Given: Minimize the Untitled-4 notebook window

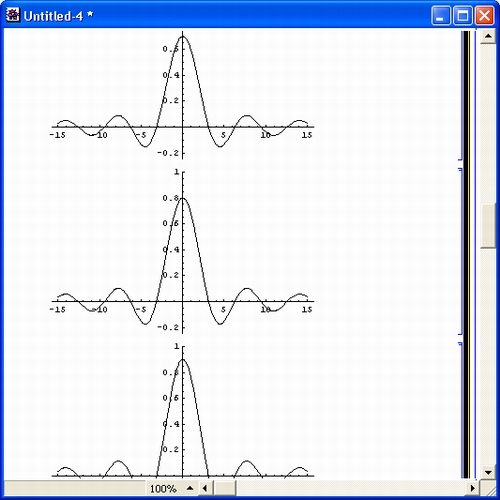Looking at the screenshot, I should pyautogui.click(x=441, y=15).
